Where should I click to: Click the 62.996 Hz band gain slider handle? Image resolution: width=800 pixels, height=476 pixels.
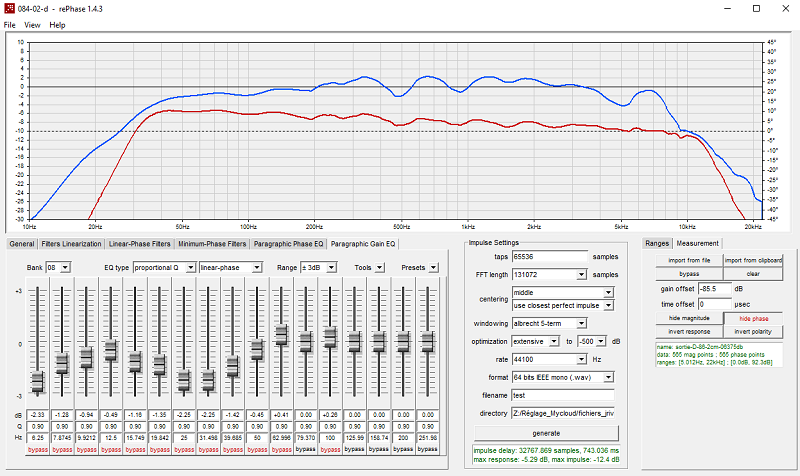[281, 335]
